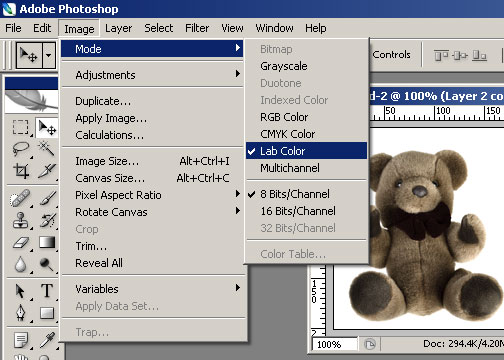
Task: Click the 100% zoom field
Action: pos(334,344)
